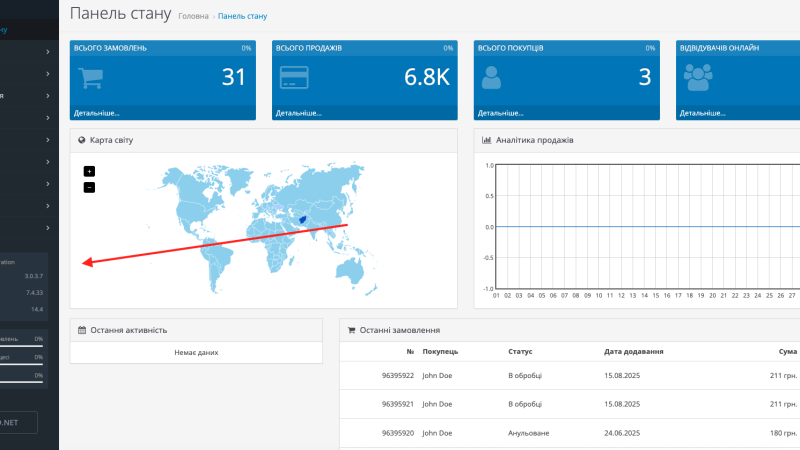This screenshot has height=450, width=800.
Task: Click the credit card icon in ВСЬОГО ПРОДАЖІВ tile
Action: pyautogui.click(x=294, y=78)
